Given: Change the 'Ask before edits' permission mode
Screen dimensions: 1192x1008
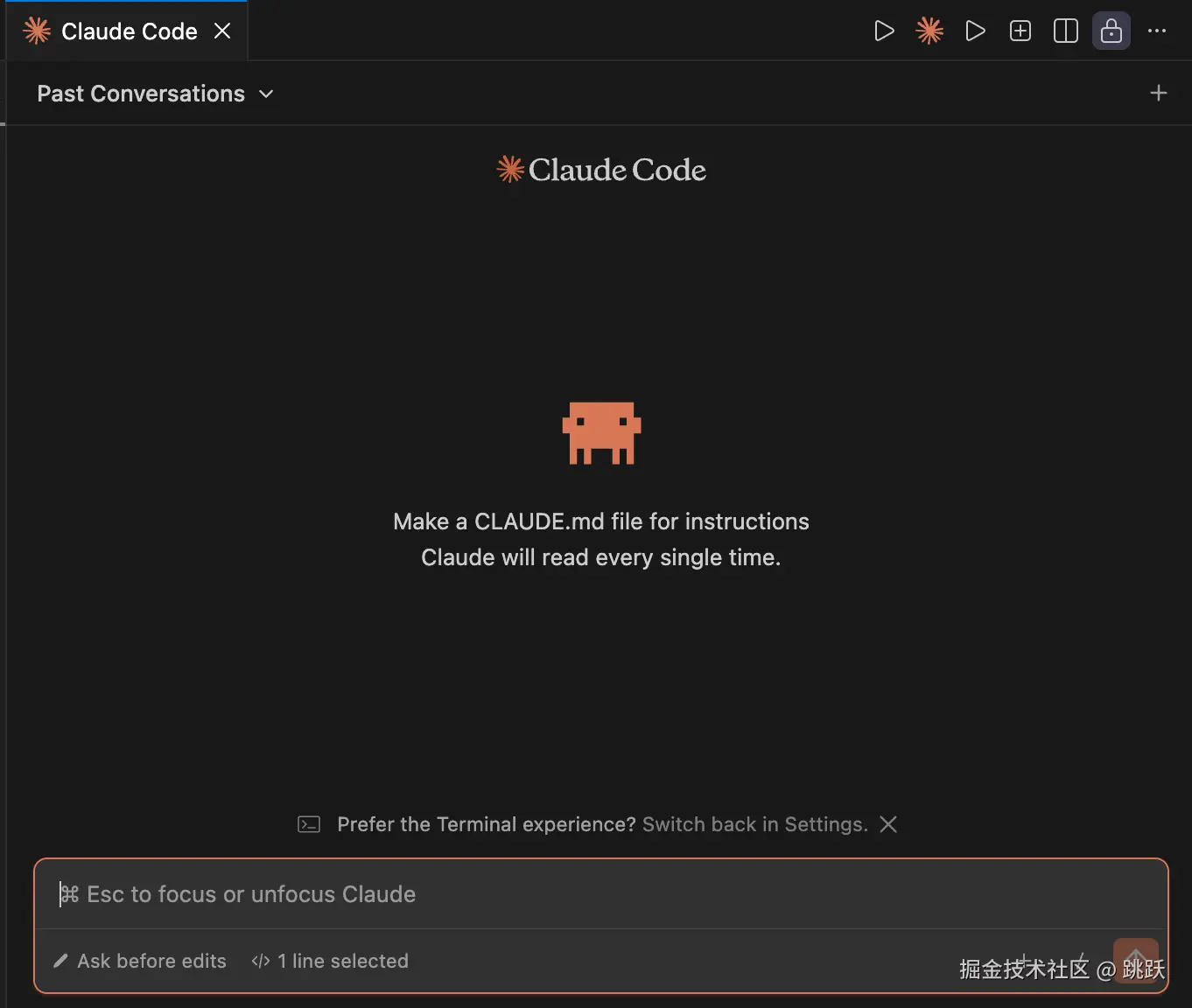Looking at the screenshot, I should pos(140,961).
